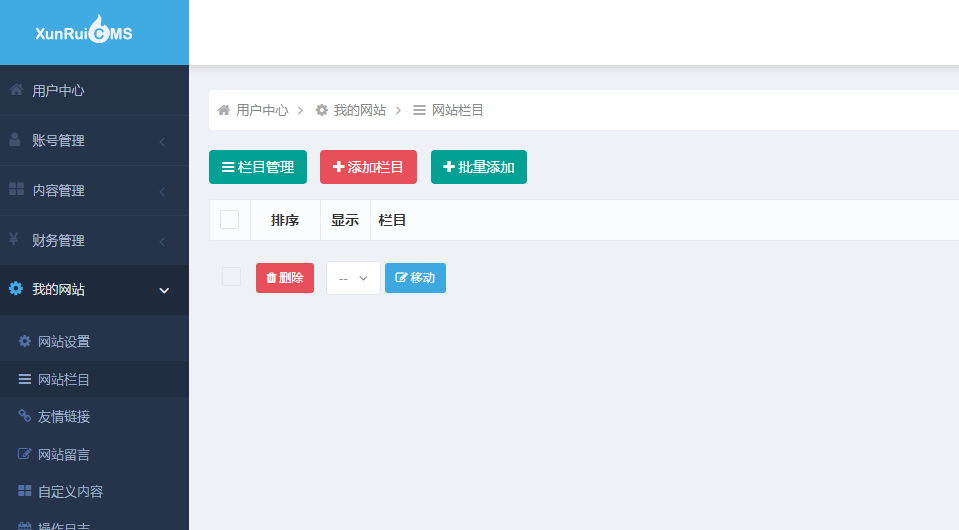
Task: Open 友情链接 submenu item
Action: [94, 417]
